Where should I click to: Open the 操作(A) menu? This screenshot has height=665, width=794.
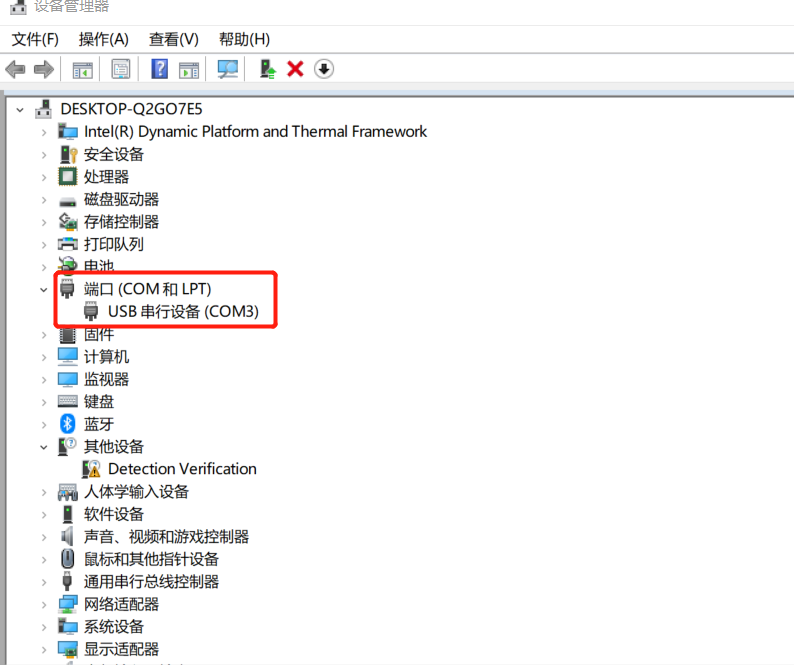click(x=104, y=40)
